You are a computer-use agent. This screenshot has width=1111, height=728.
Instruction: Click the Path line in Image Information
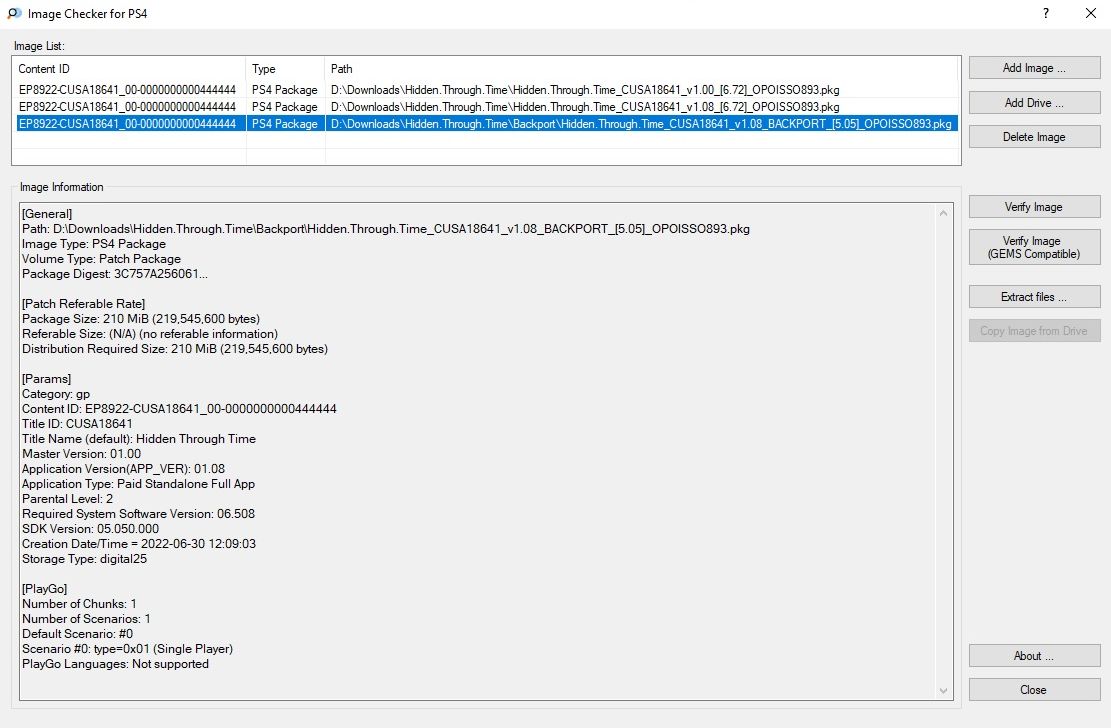[x=385, y=229]
